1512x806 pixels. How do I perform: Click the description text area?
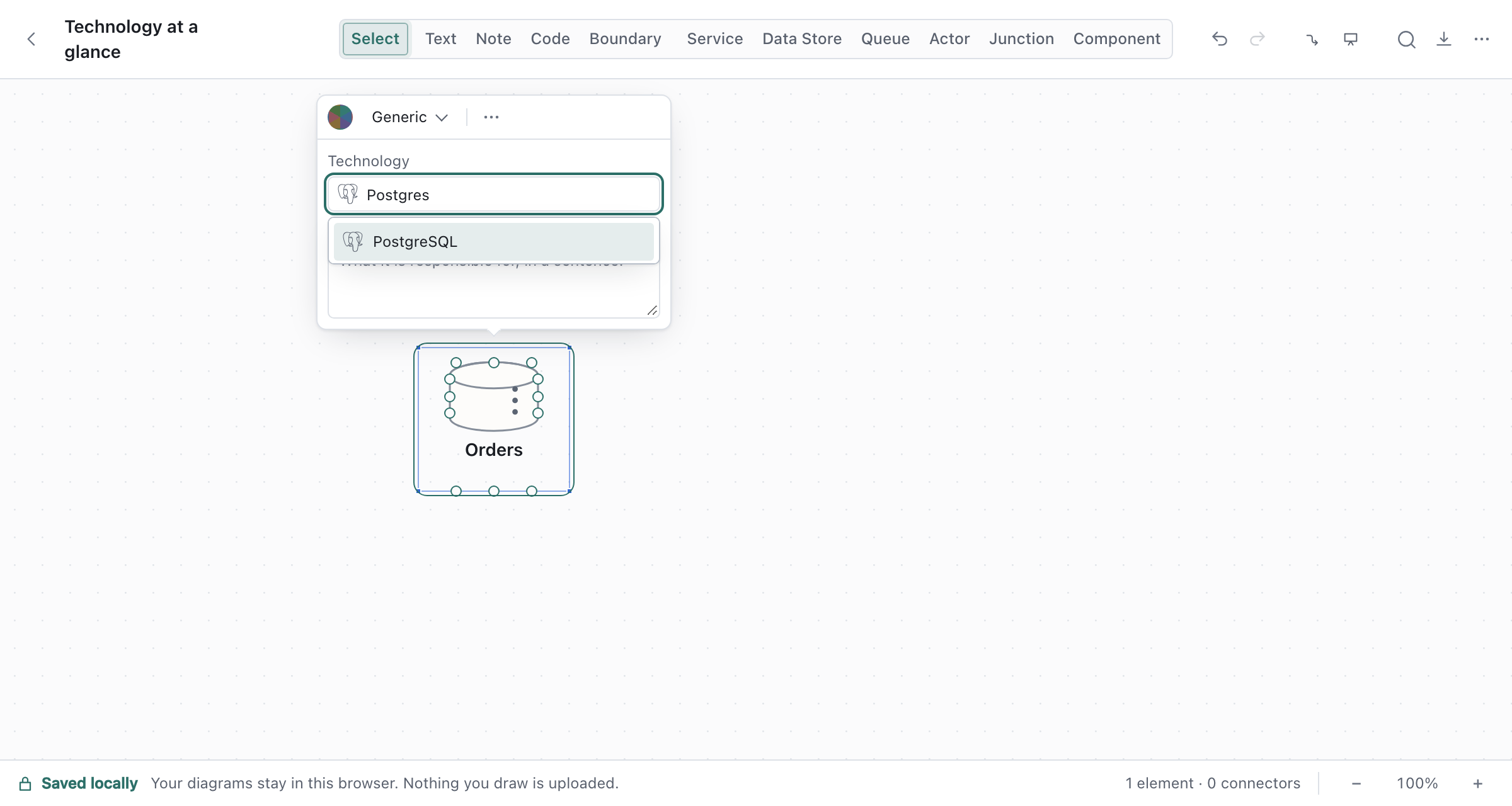(494, 290)
